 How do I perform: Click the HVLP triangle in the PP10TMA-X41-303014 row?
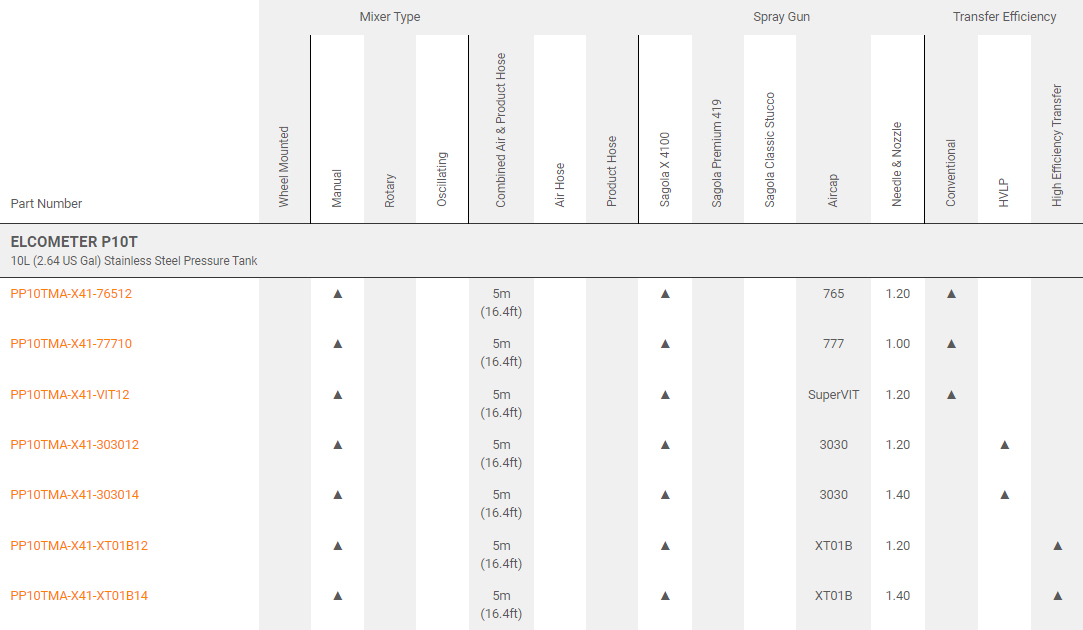(x=1005, y=495)
